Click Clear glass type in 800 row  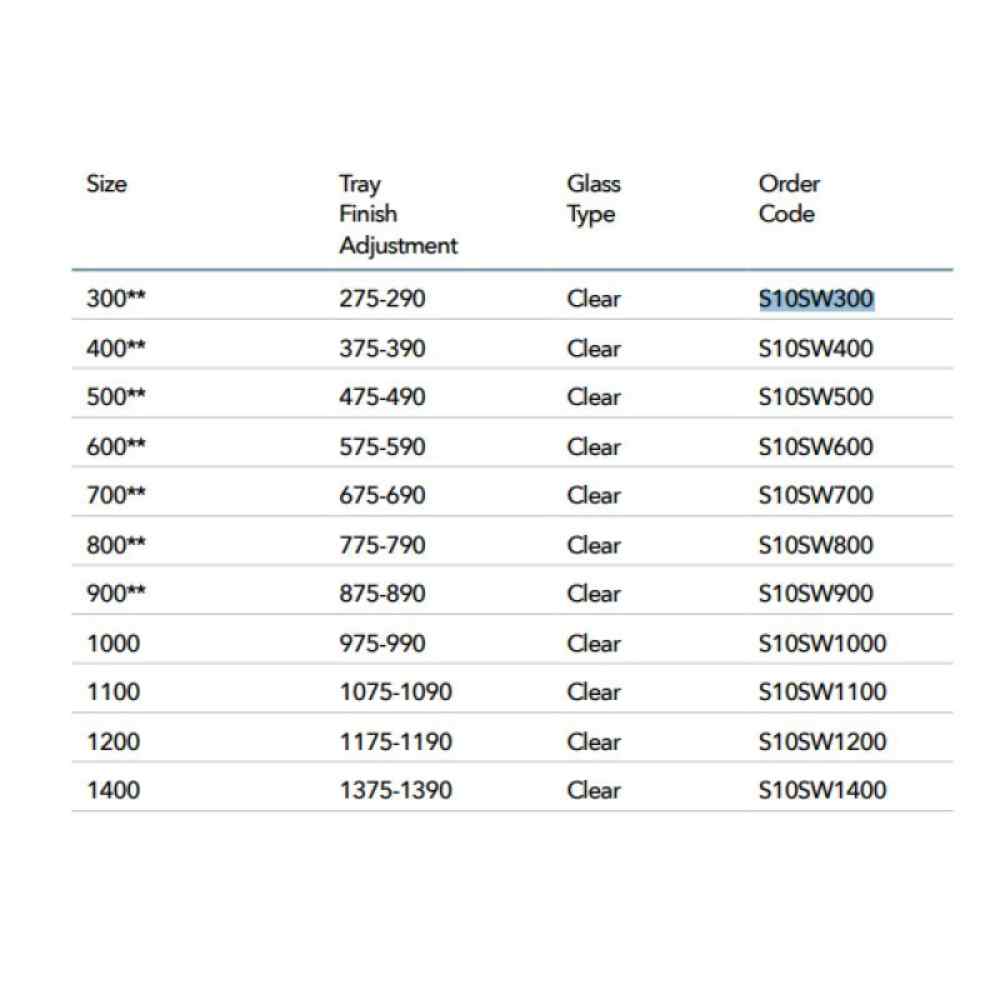click(x=593, y=545)
